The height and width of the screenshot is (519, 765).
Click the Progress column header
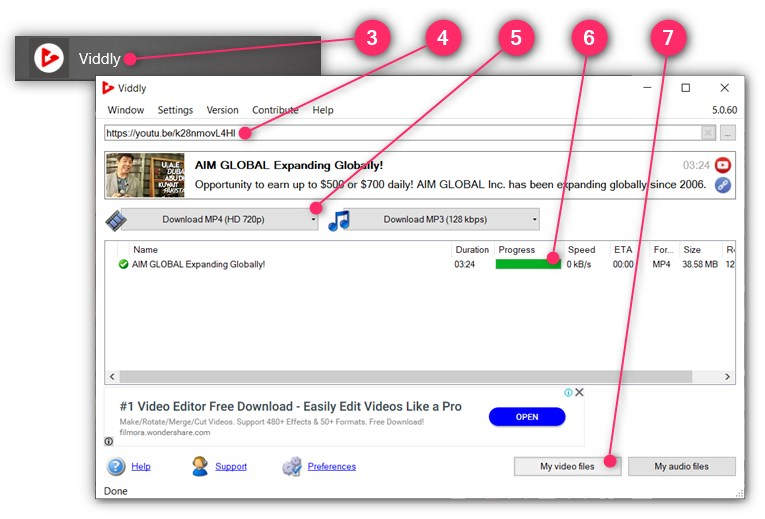[517, 250]
